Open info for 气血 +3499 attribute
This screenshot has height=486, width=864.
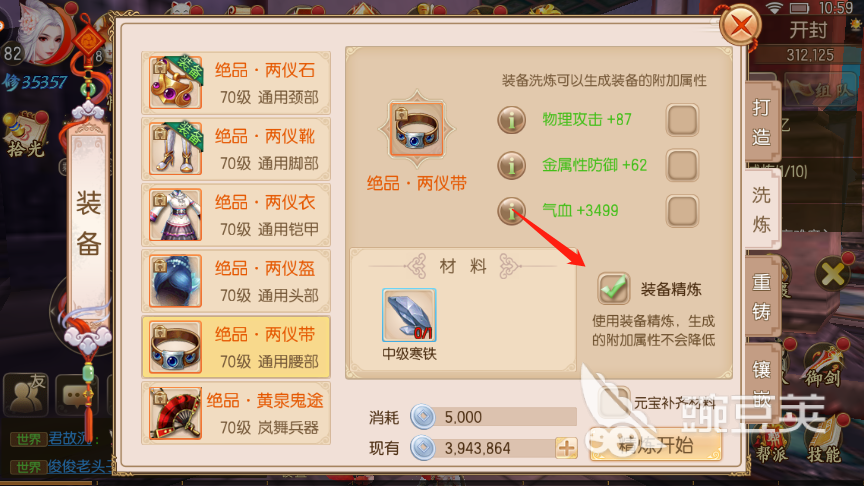tap(511, 210)
